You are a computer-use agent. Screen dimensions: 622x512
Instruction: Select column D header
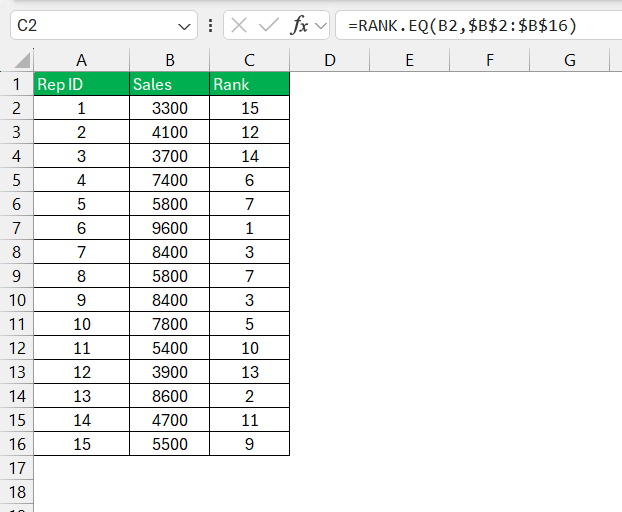pyautogui.click(x=330, y=60)
